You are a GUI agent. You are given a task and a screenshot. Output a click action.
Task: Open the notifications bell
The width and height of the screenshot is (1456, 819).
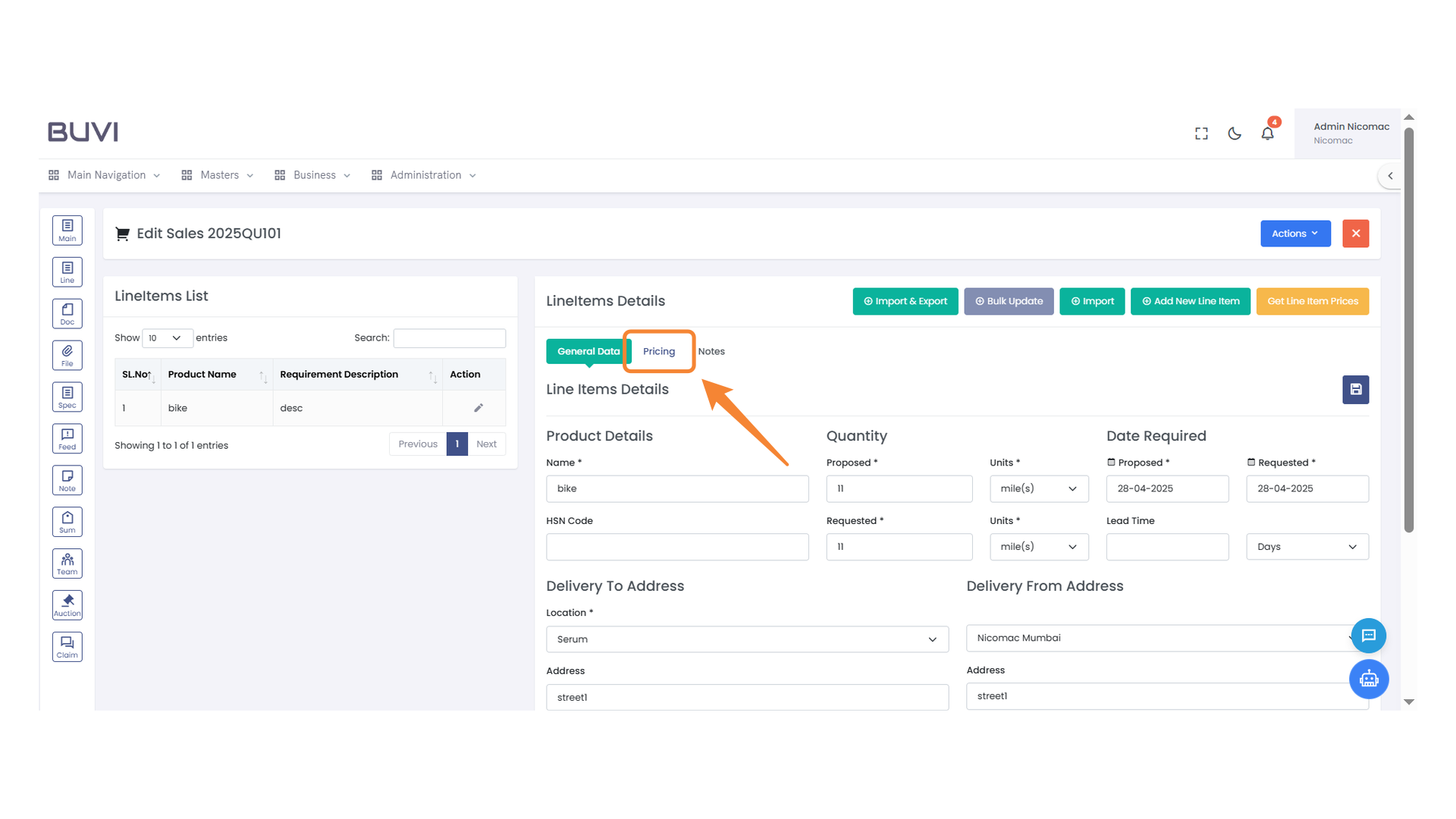pos(1267,133)
